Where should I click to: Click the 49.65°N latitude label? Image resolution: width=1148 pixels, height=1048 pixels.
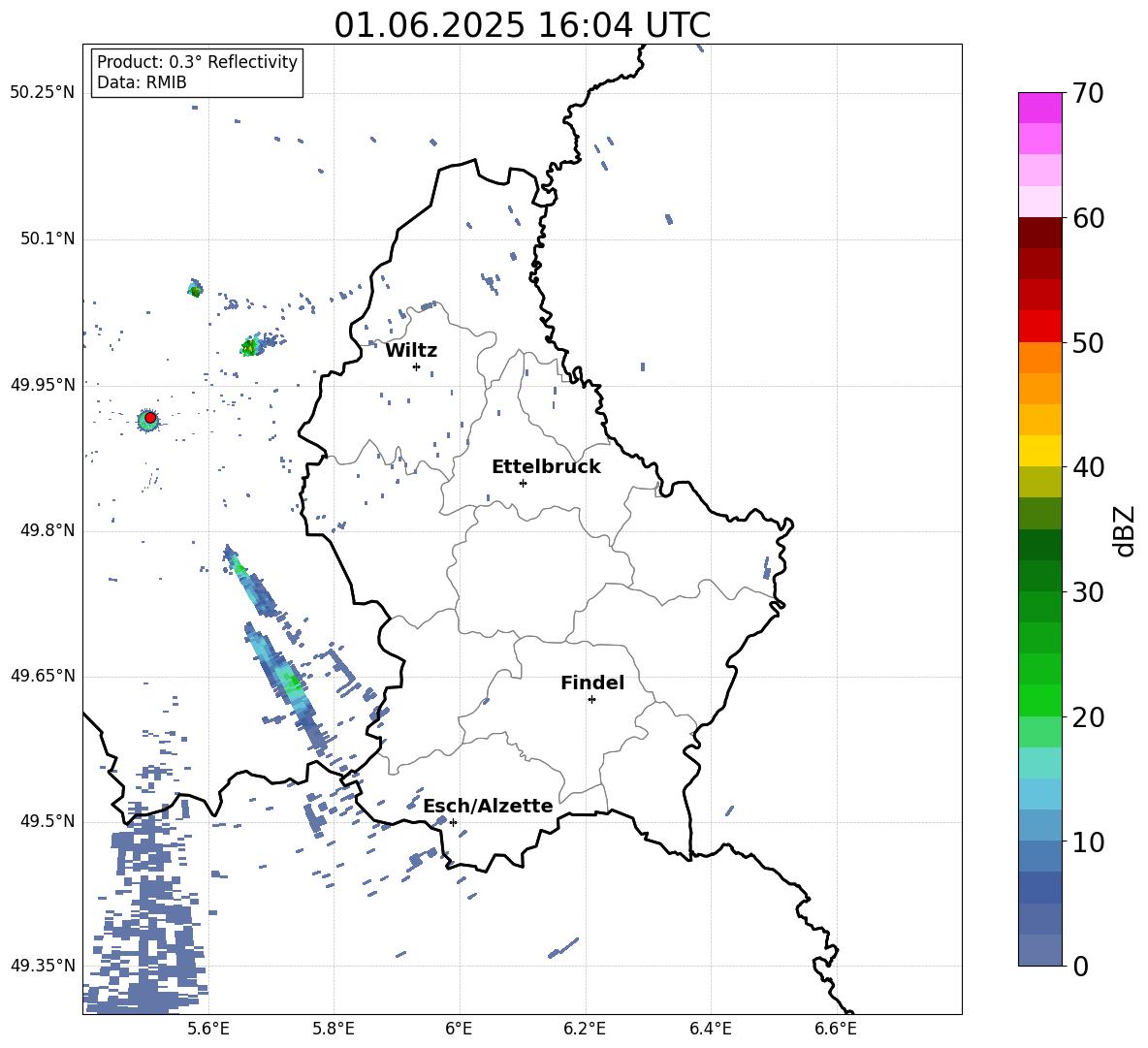(42, 676)
